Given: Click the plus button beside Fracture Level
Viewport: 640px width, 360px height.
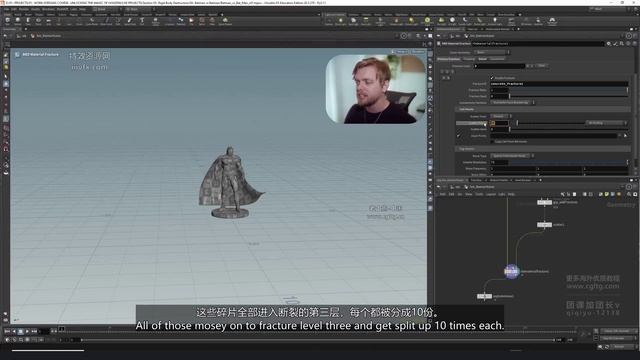Looking at the screenshot, I should (528, 66).
